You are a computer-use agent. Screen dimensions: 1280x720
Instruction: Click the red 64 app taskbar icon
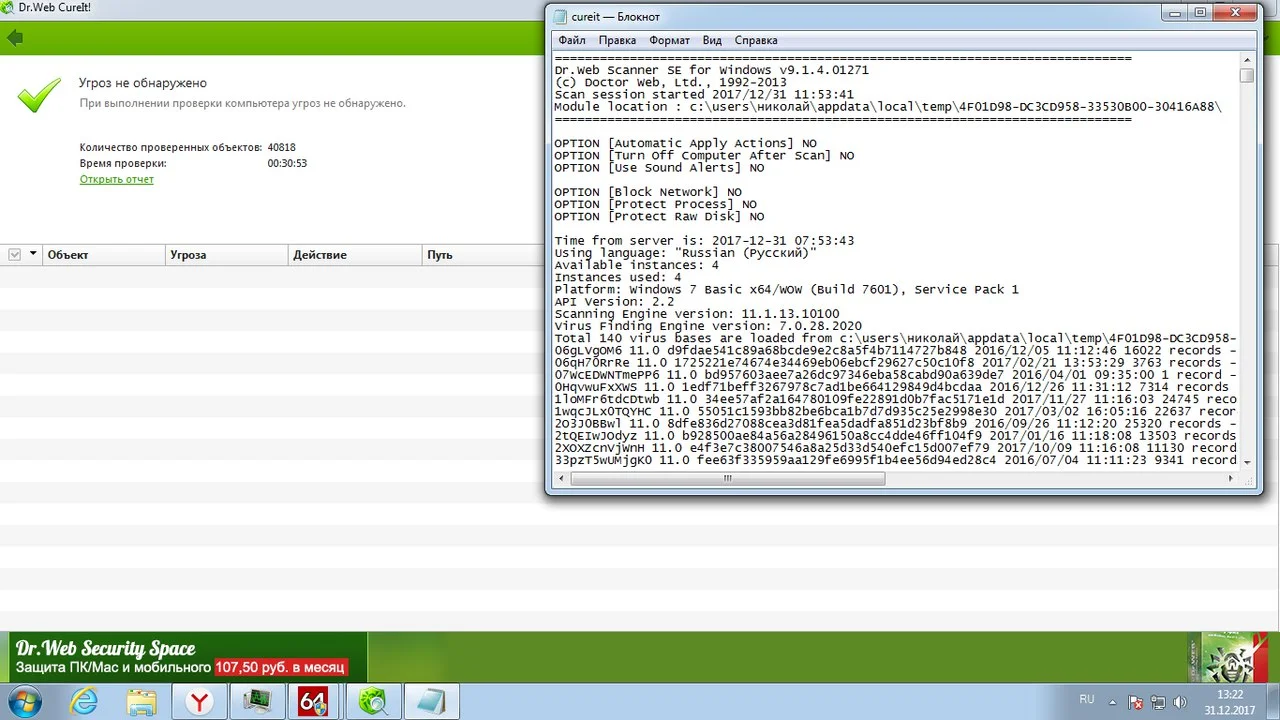314,702
